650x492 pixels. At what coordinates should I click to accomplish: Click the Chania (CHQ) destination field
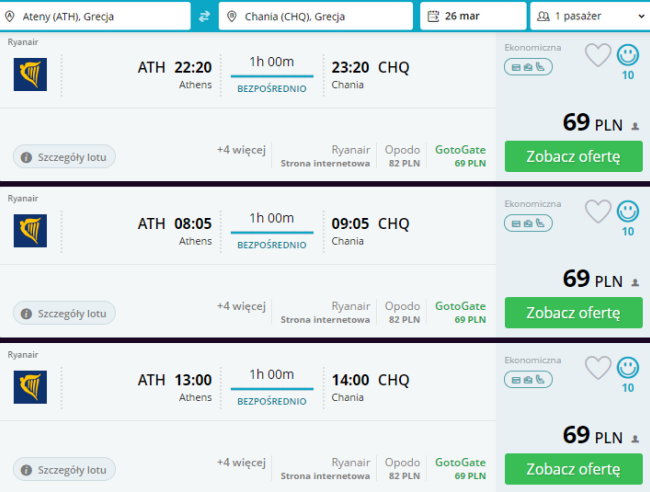[x=316, y=16]
